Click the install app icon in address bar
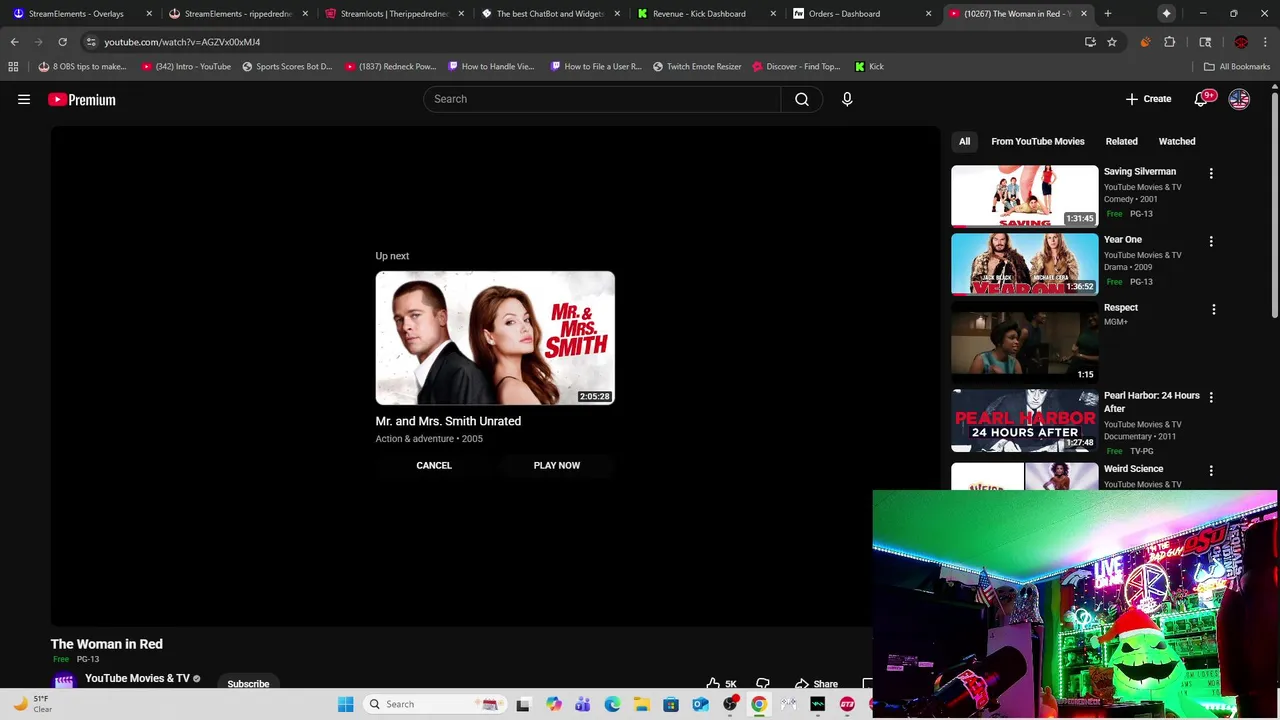Screen dimensions: 1280x720 pos(1090,42)
